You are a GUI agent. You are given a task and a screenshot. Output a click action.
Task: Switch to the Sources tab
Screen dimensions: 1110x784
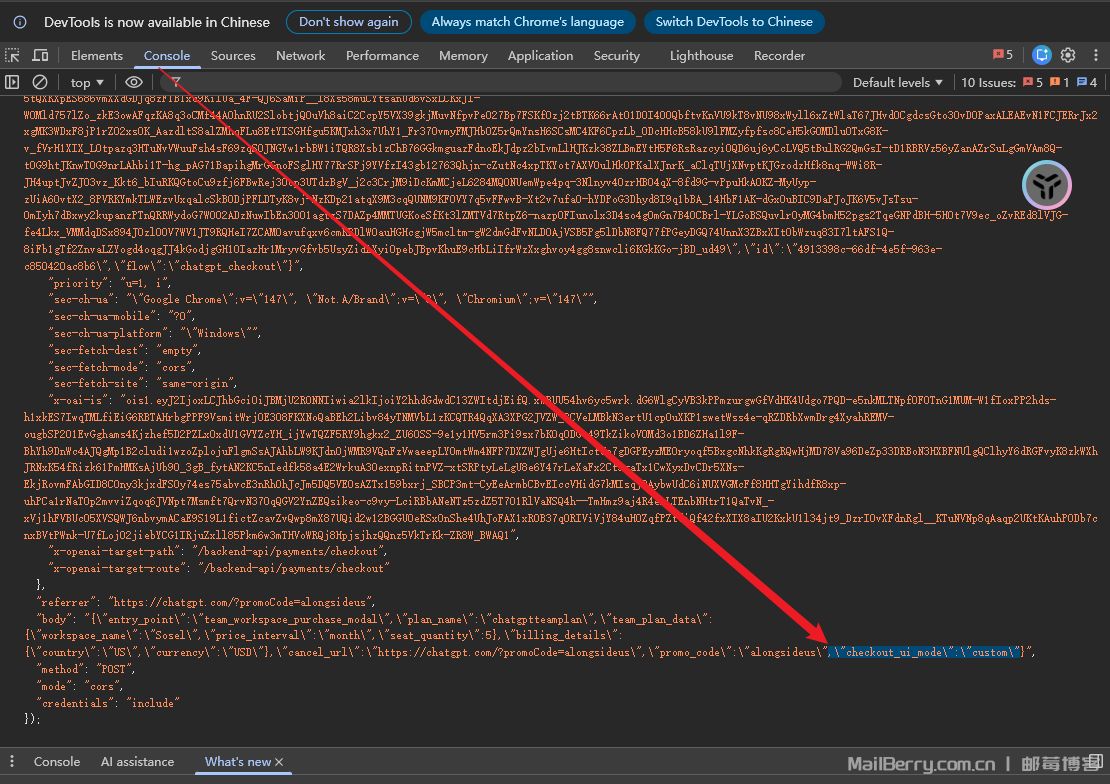click(233, 55)
